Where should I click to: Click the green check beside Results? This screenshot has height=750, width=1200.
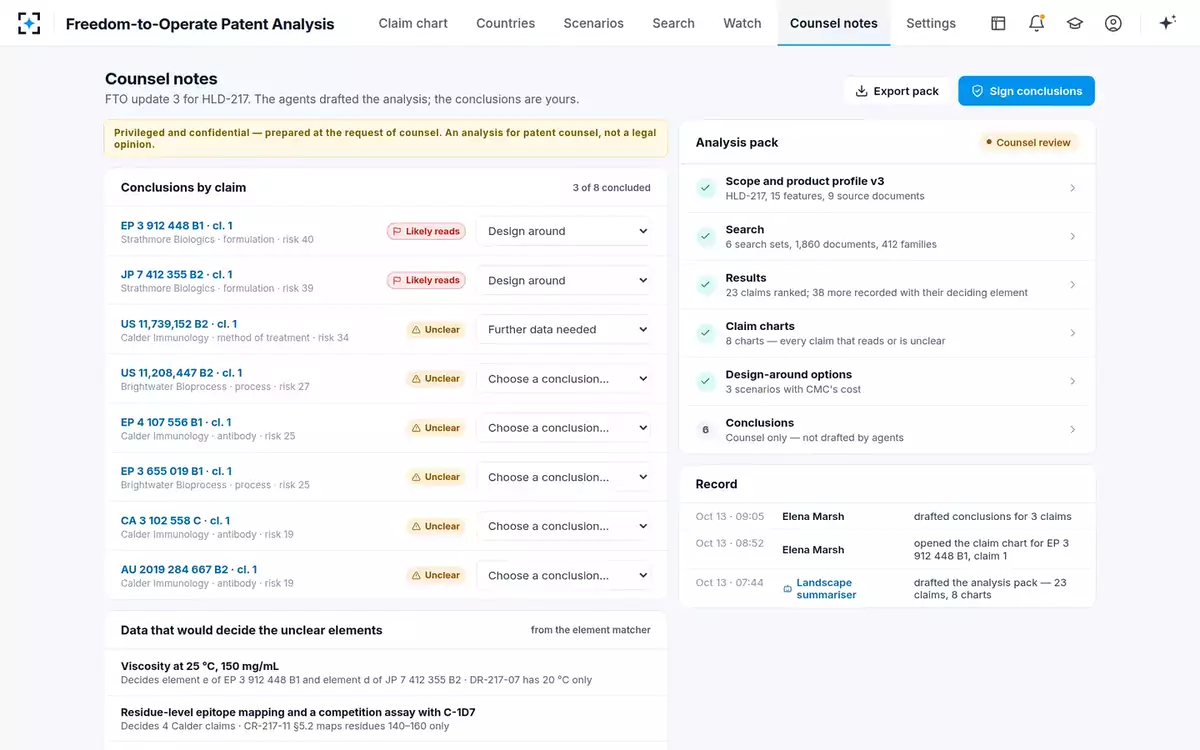706,285
